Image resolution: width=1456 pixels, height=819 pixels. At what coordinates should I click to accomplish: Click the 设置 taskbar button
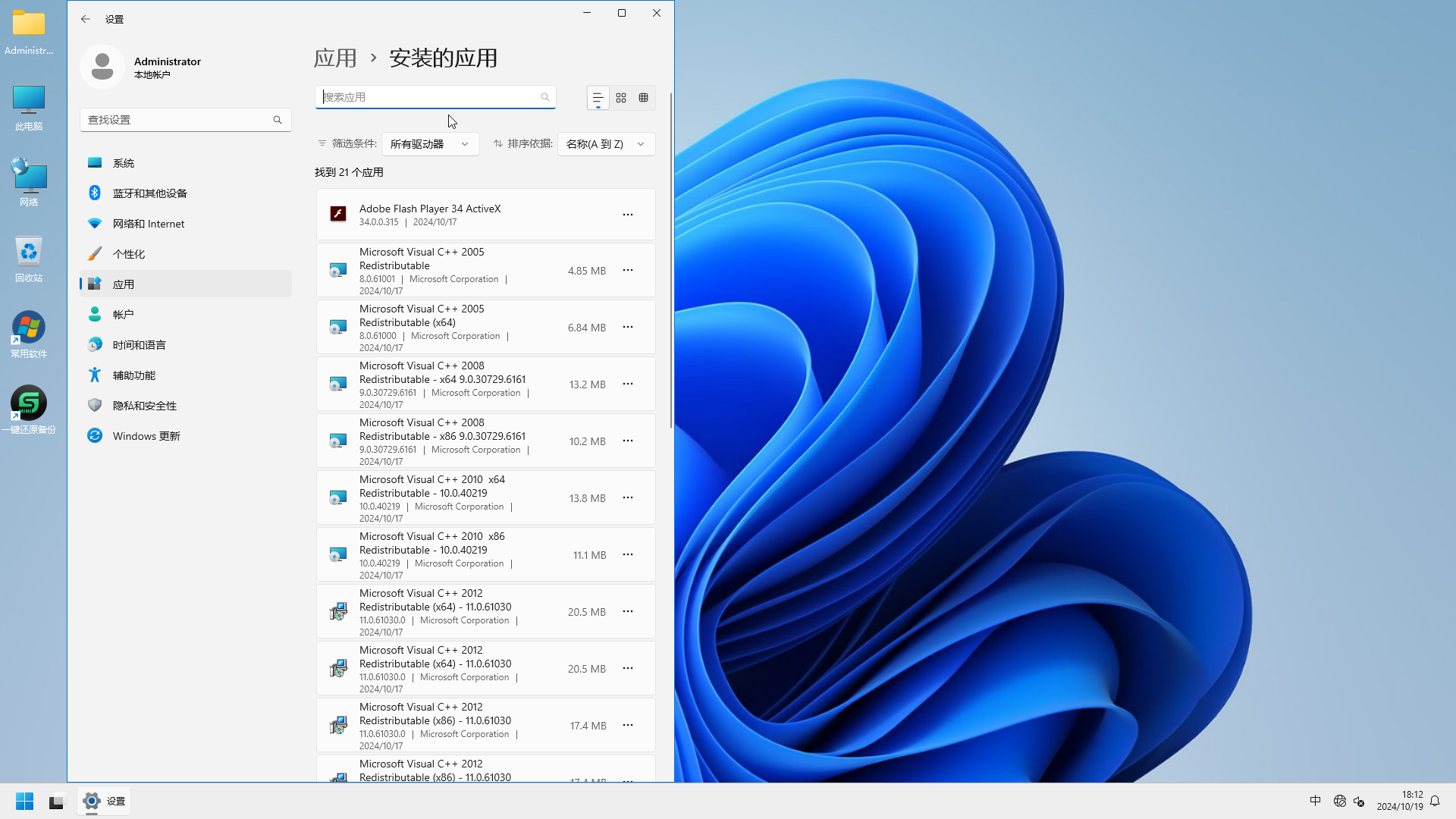click(x=105, y=801)
